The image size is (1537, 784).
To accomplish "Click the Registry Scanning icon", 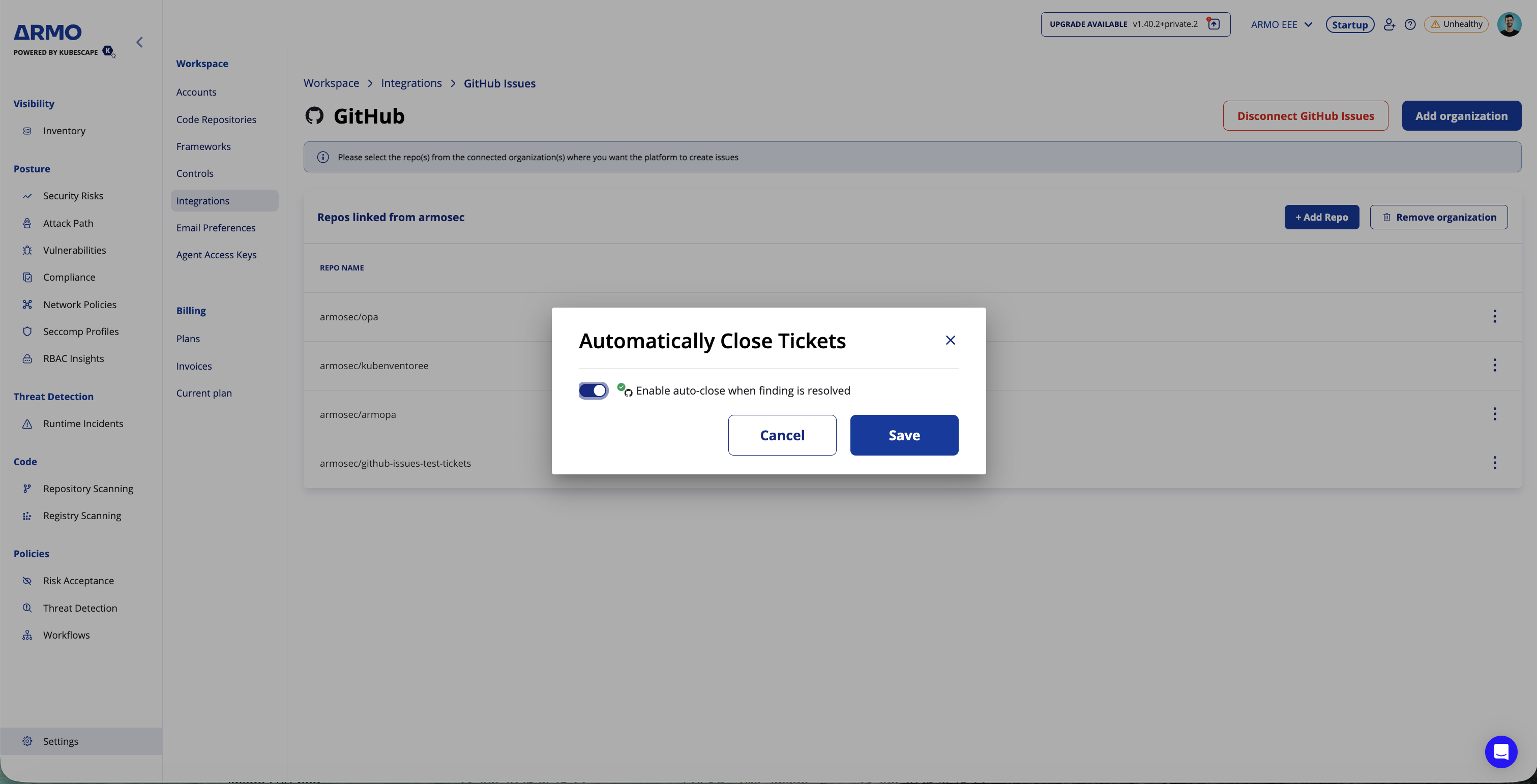I will (x=27, y=516).
